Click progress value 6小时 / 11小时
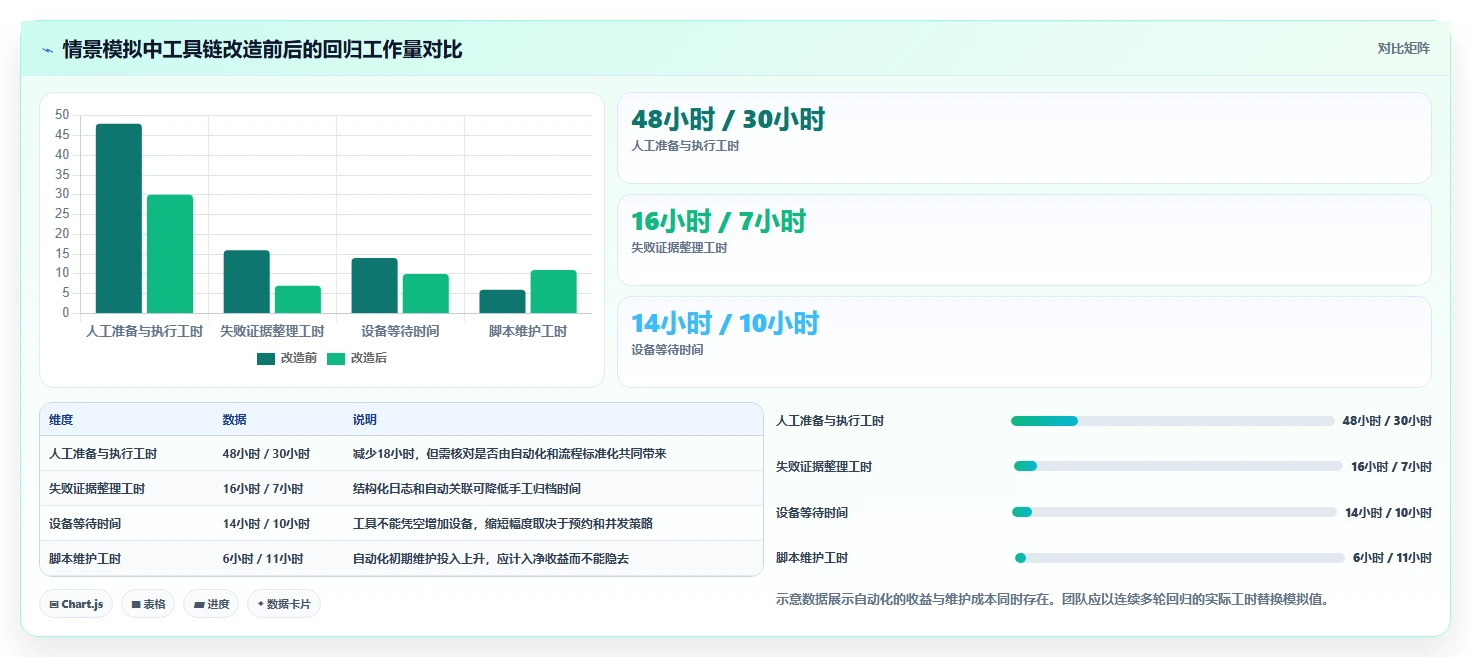This screenshot has width=1471, height=657. coord(1392,558)
